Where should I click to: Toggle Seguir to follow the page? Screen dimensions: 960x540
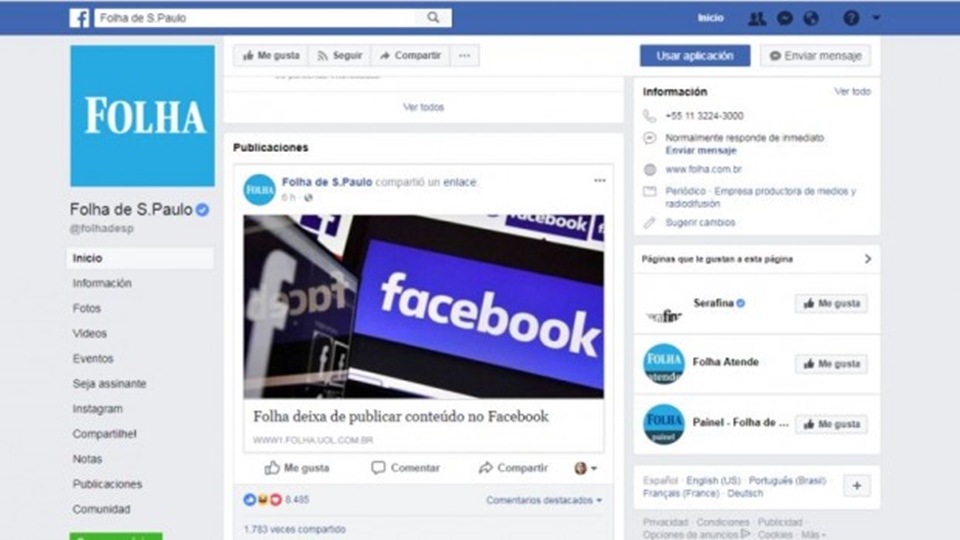(x=339, y=56)
